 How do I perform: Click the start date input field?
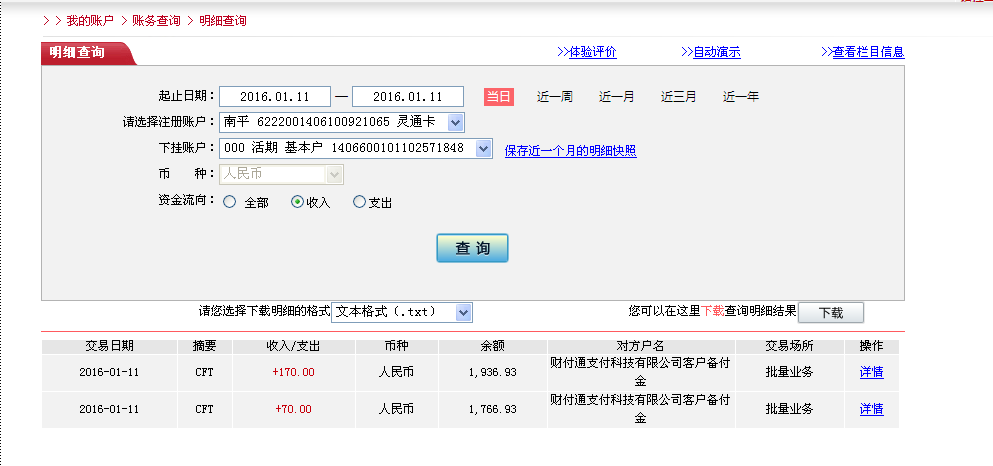click(x=274, y=97)
